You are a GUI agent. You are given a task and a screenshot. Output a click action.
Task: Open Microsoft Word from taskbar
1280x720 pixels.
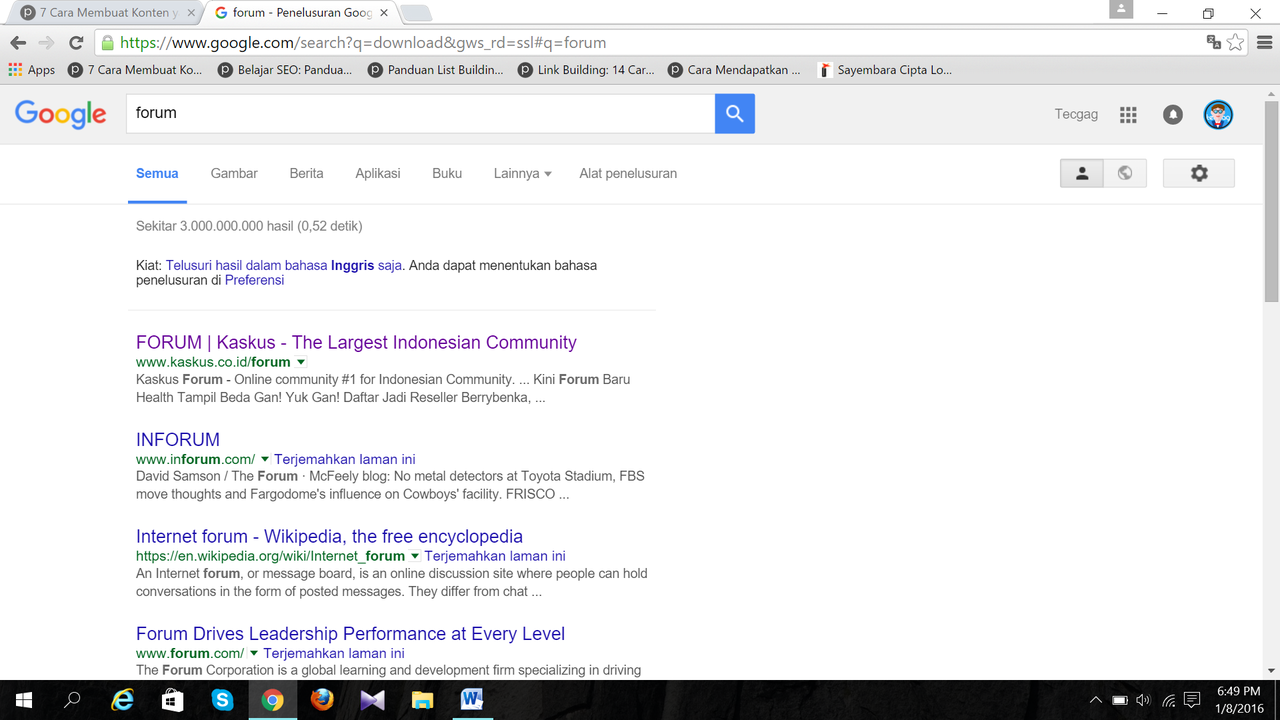click(472, 700)
